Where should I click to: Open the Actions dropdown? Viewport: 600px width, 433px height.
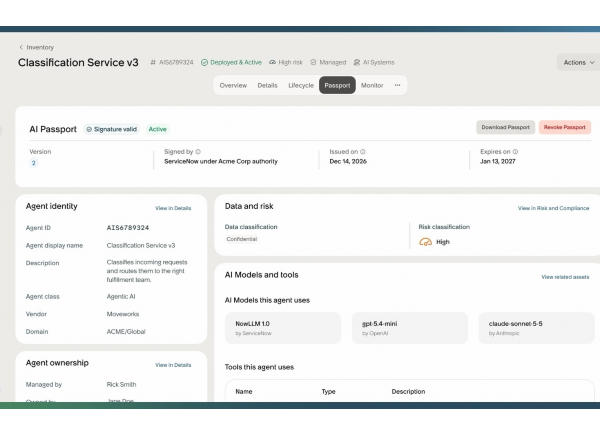point(579,62)
